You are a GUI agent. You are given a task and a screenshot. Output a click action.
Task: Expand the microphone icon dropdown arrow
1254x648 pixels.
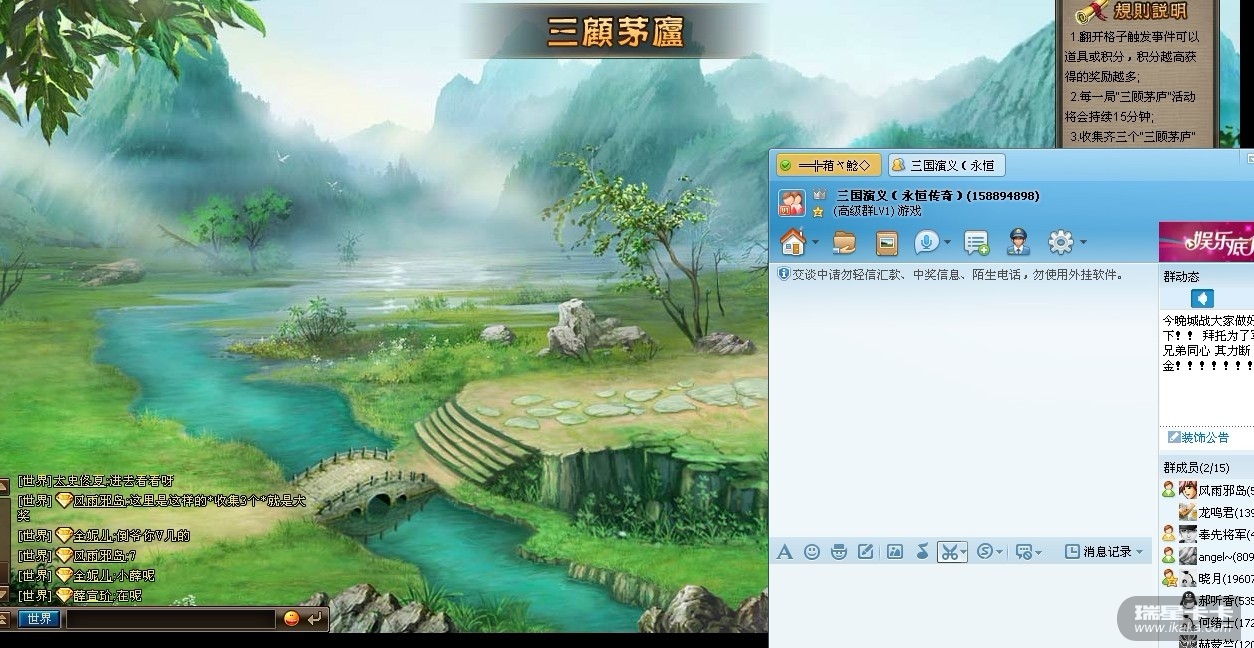[x=947, y=243]
